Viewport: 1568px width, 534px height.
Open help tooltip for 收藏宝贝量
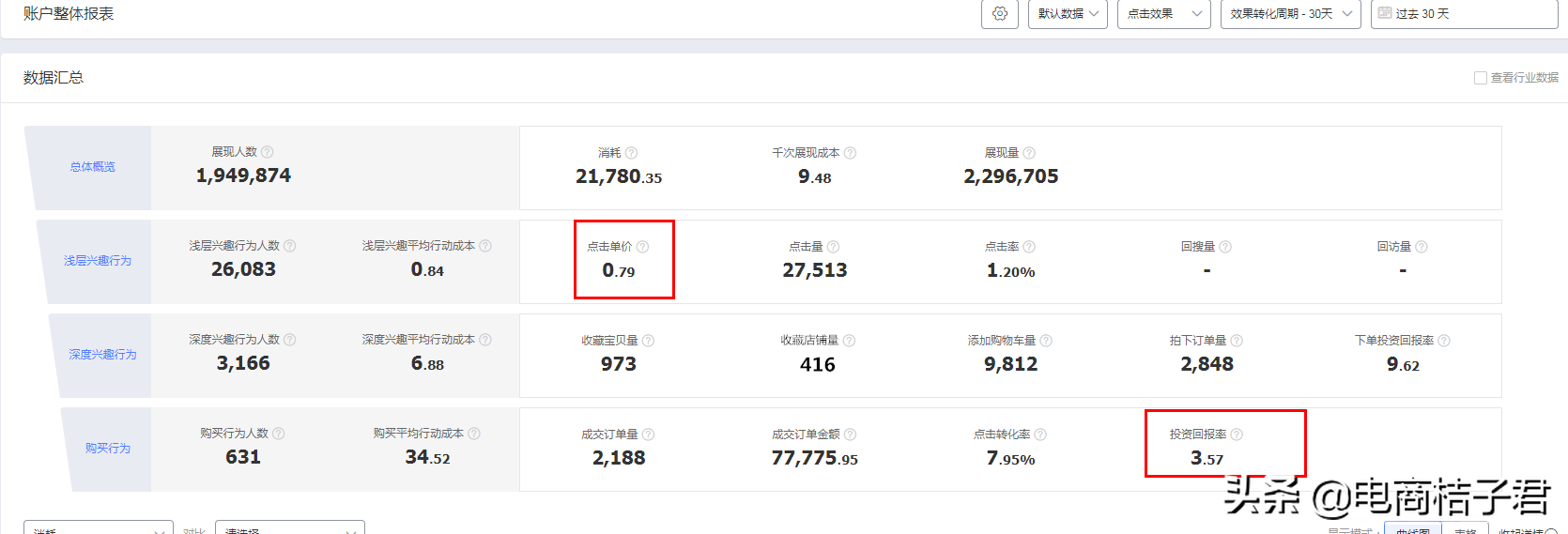pos(648,341)
